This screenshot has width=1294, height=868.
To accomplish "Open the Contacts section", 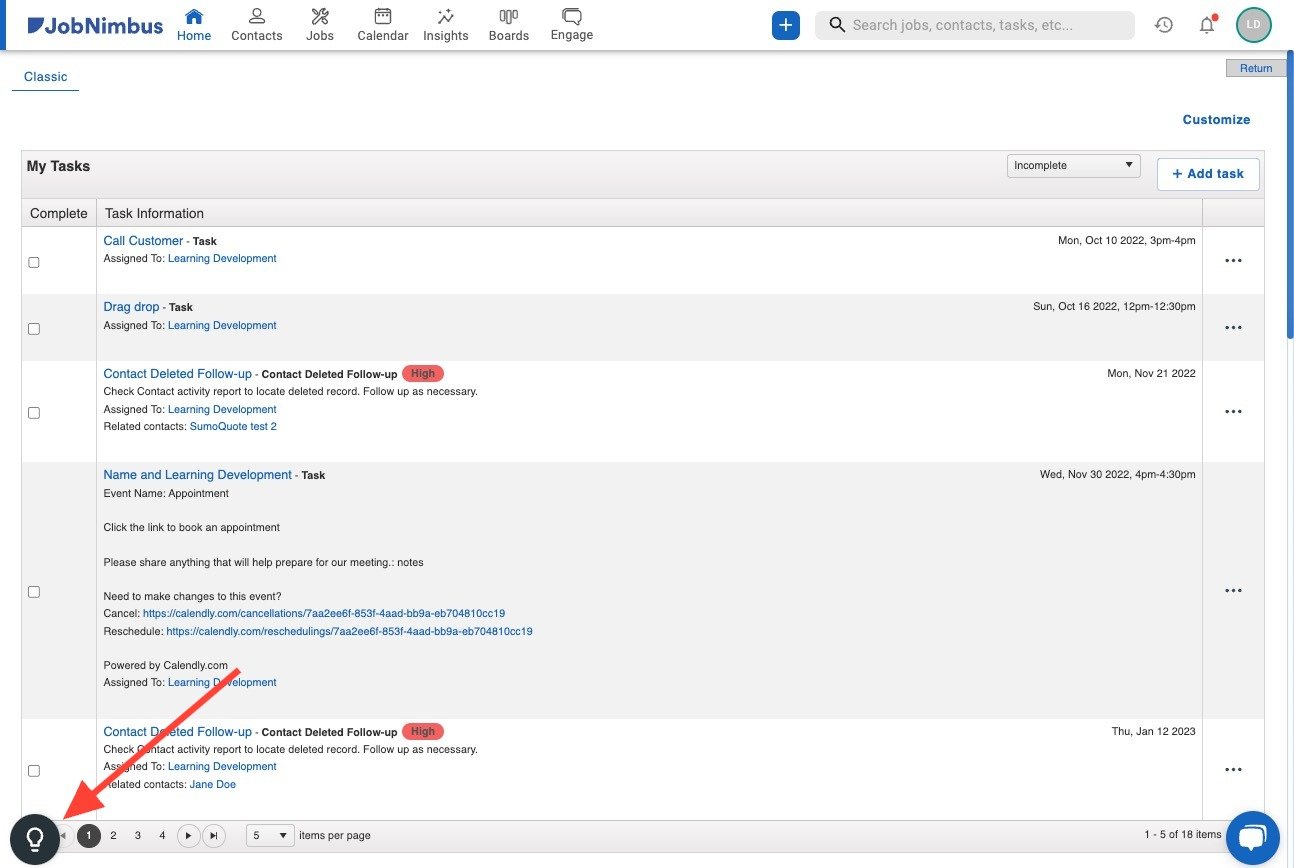I will (x=256, y=24).
